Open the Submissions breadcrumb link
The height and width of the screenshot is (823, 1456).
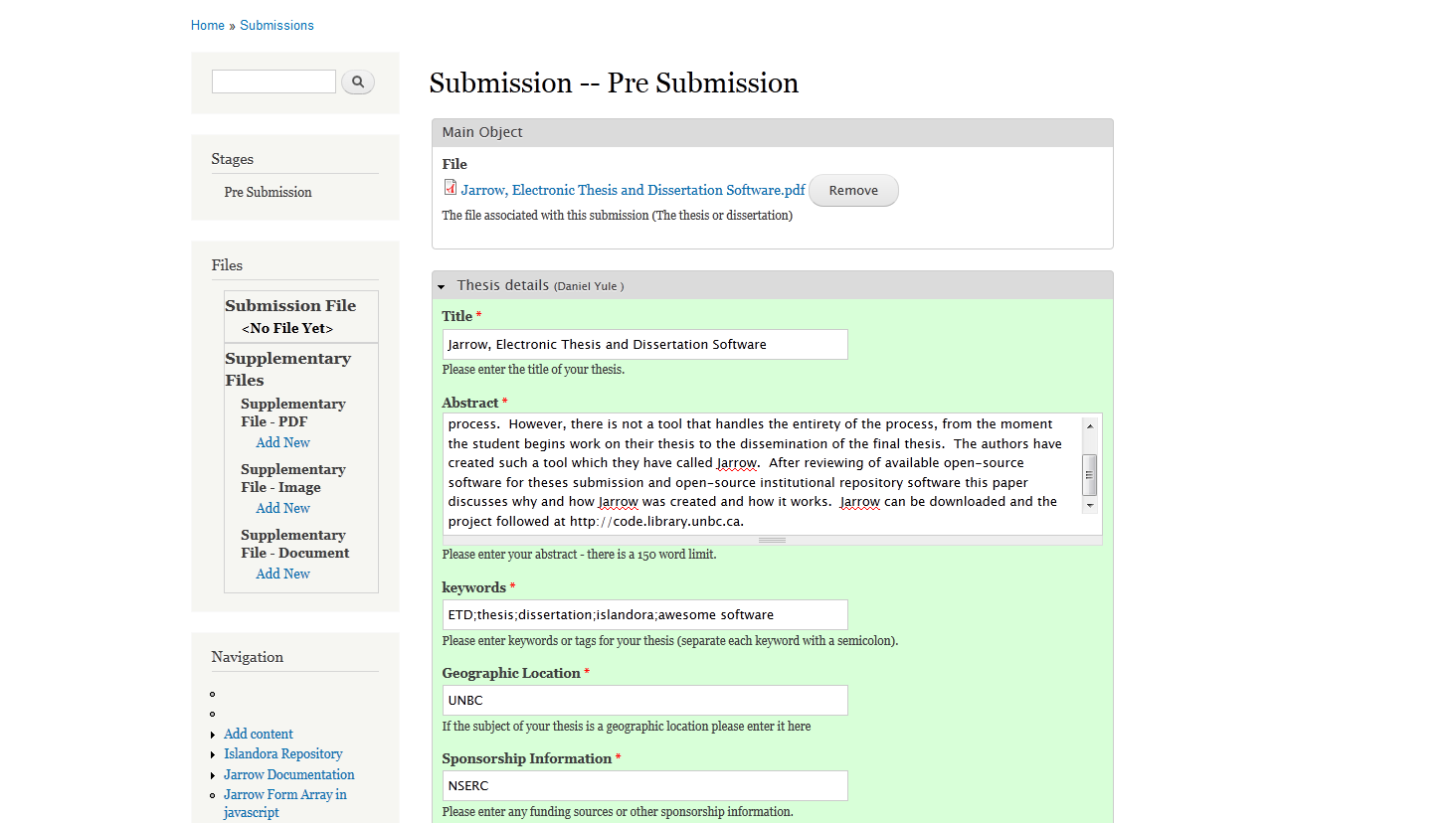point(276,25)
